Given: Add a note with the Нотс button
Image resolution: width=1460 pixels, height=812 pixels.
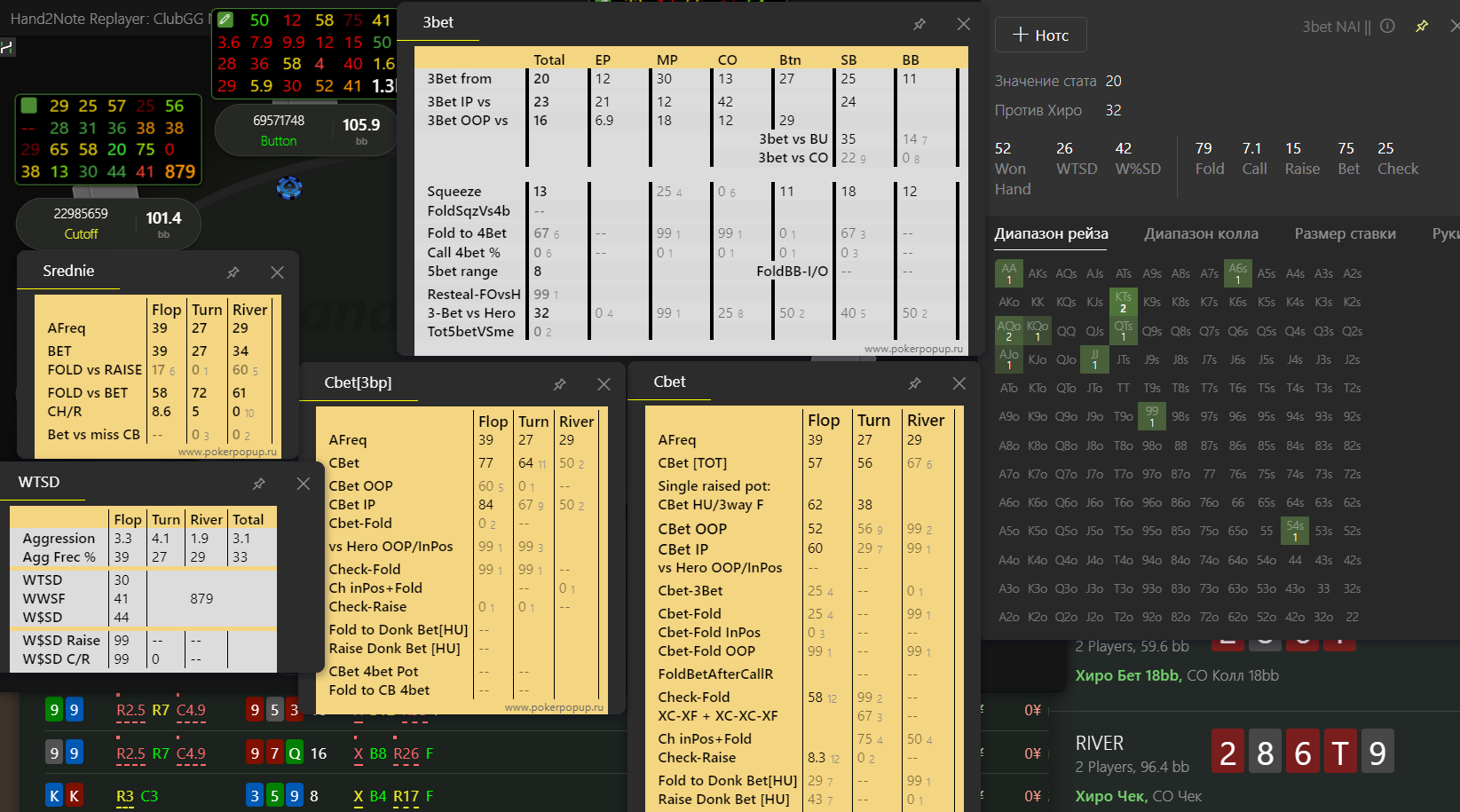Looking at the screenshot, I should pos(1040,35).
